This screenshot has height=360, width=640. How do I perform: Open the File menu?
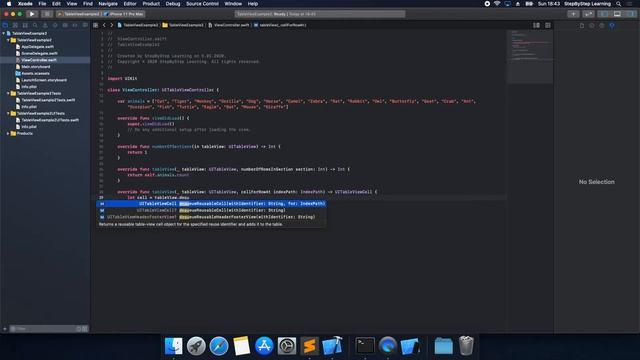click(42, 4)
